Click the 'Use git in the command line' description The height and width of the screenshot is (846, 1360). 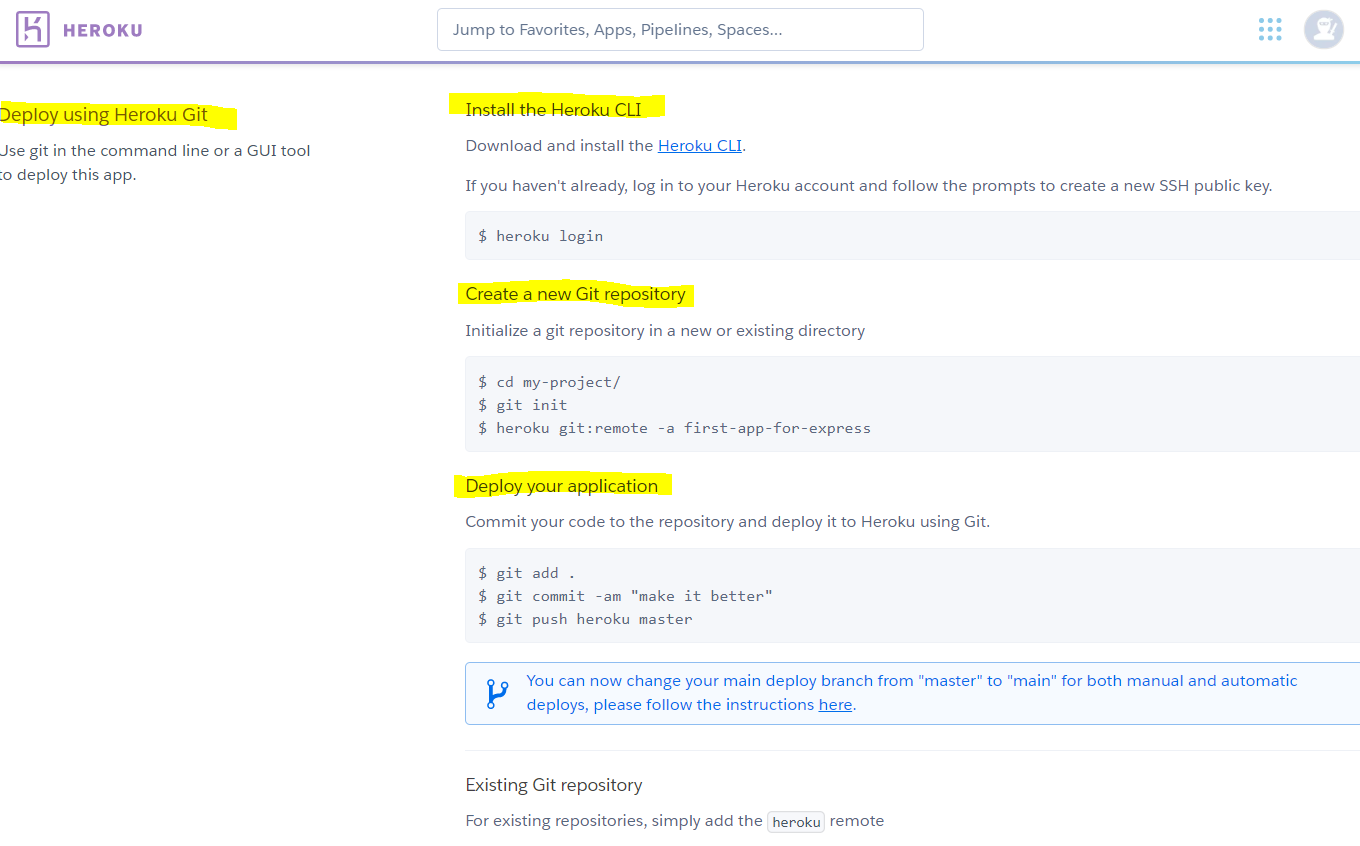155,163
